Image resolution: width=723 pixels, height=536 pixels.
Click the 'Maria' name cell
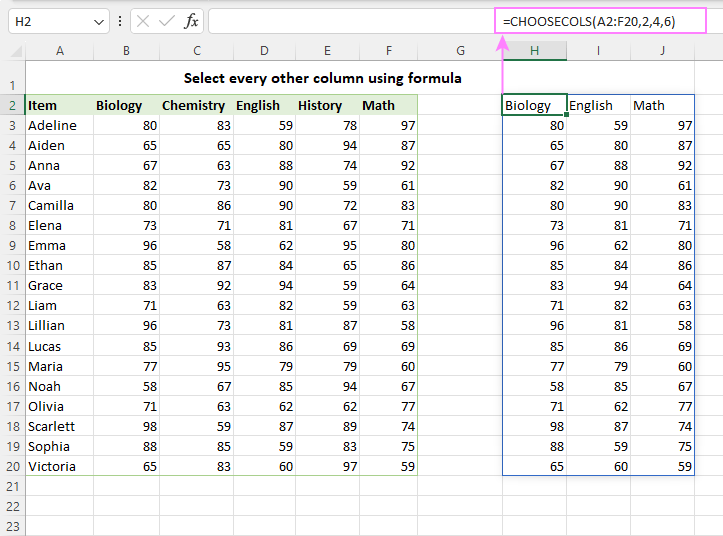(x=59, y=366)
